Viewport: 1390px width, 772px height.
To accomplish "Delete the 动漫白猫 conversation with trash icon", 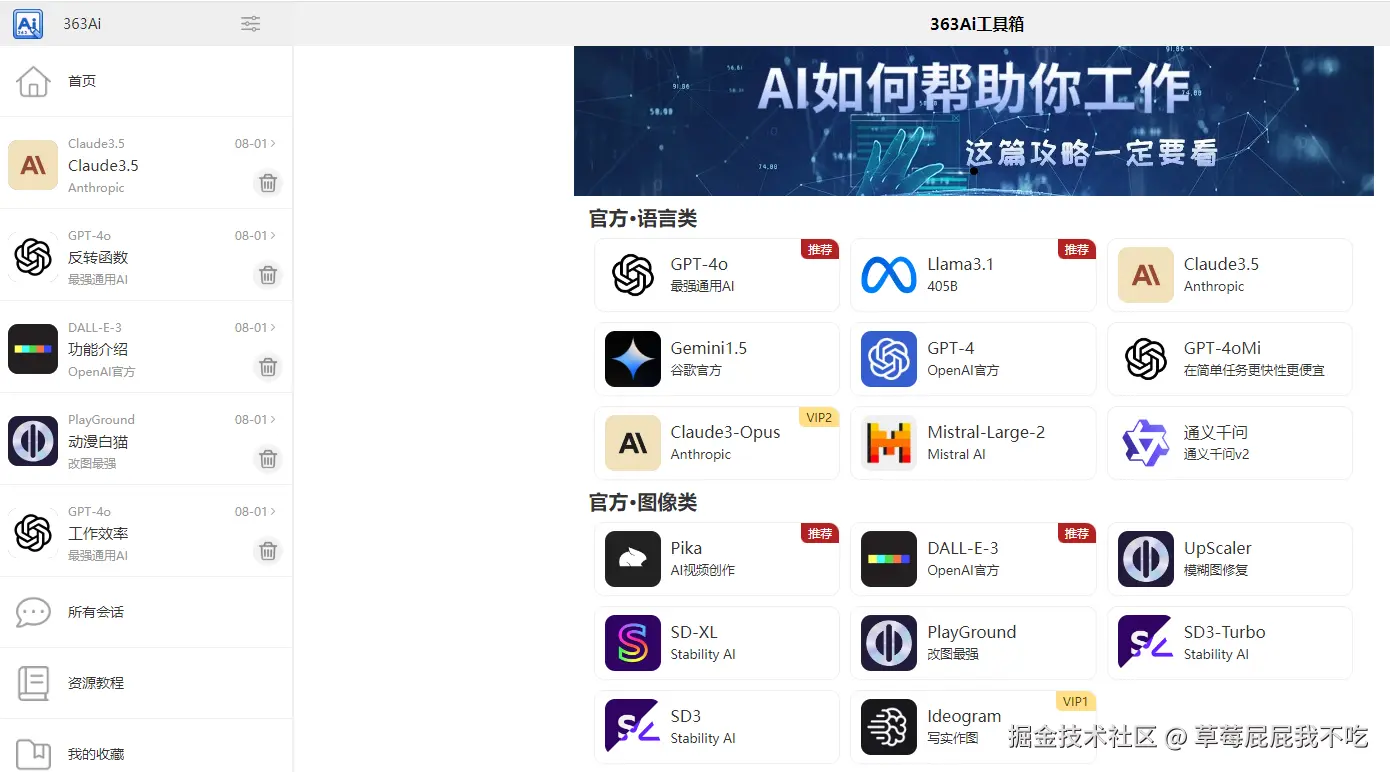I will click(x=268, y=459).
